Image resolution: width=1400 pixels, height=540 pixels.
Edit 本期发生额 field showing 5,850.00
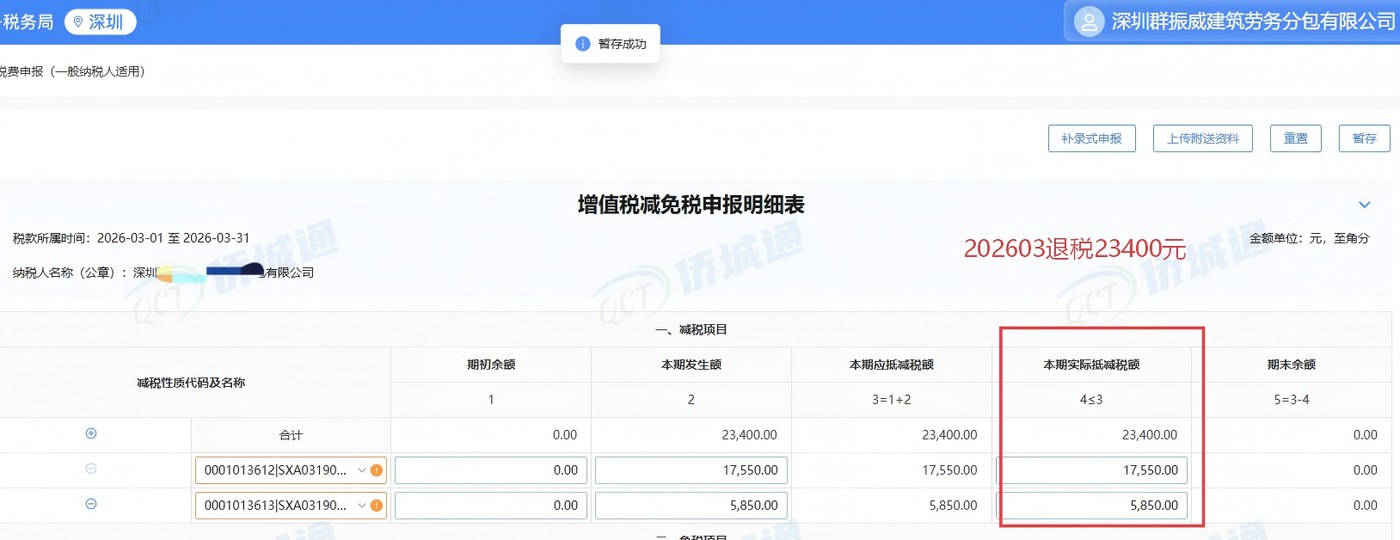[691, 505]
